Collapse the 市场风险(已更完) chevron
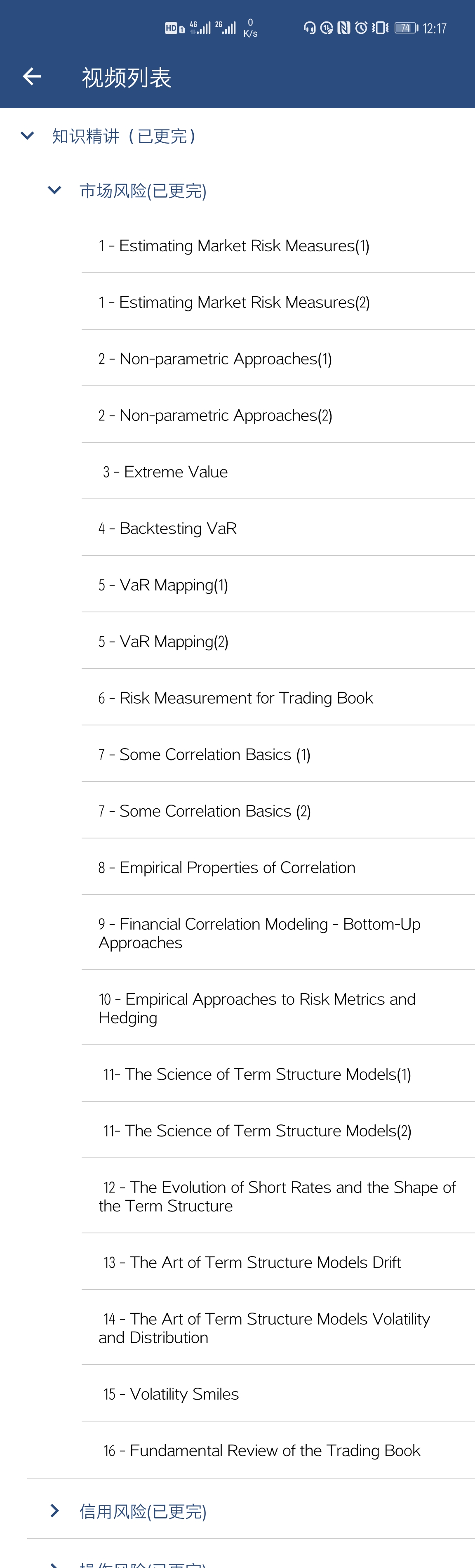 [55, 191]
